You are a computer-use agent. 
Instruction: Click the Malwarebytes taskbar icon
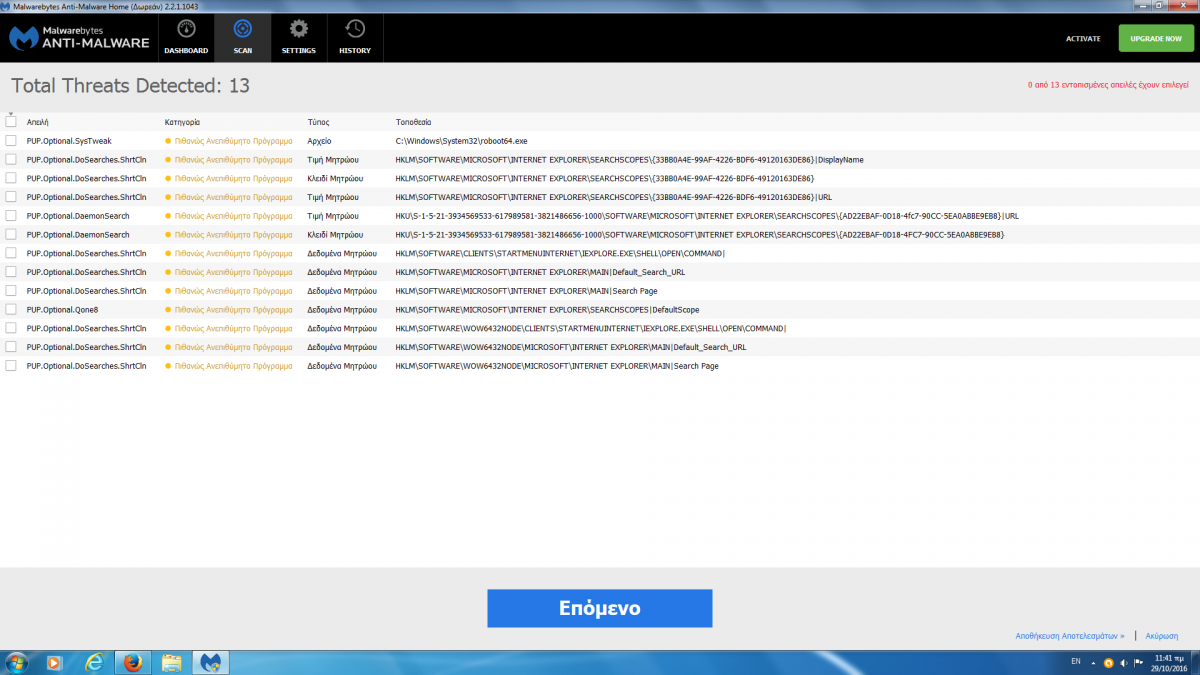point(210,662)
